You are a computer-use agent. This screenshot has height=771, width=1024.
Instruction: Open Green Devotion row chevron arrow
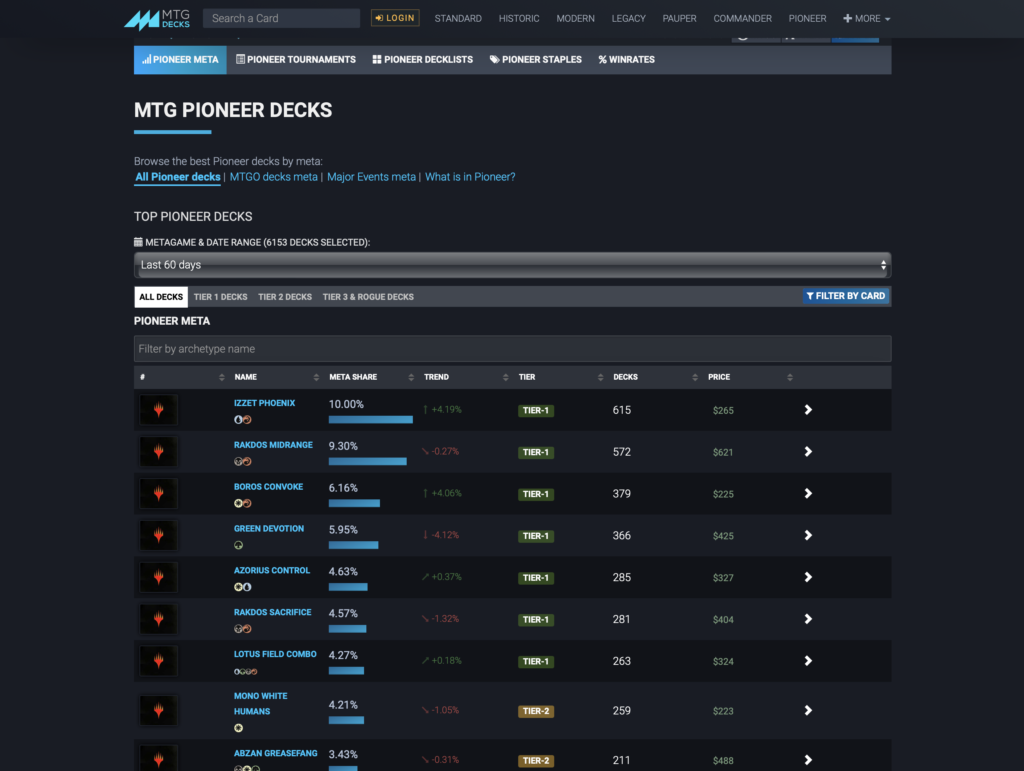(808, 535)
